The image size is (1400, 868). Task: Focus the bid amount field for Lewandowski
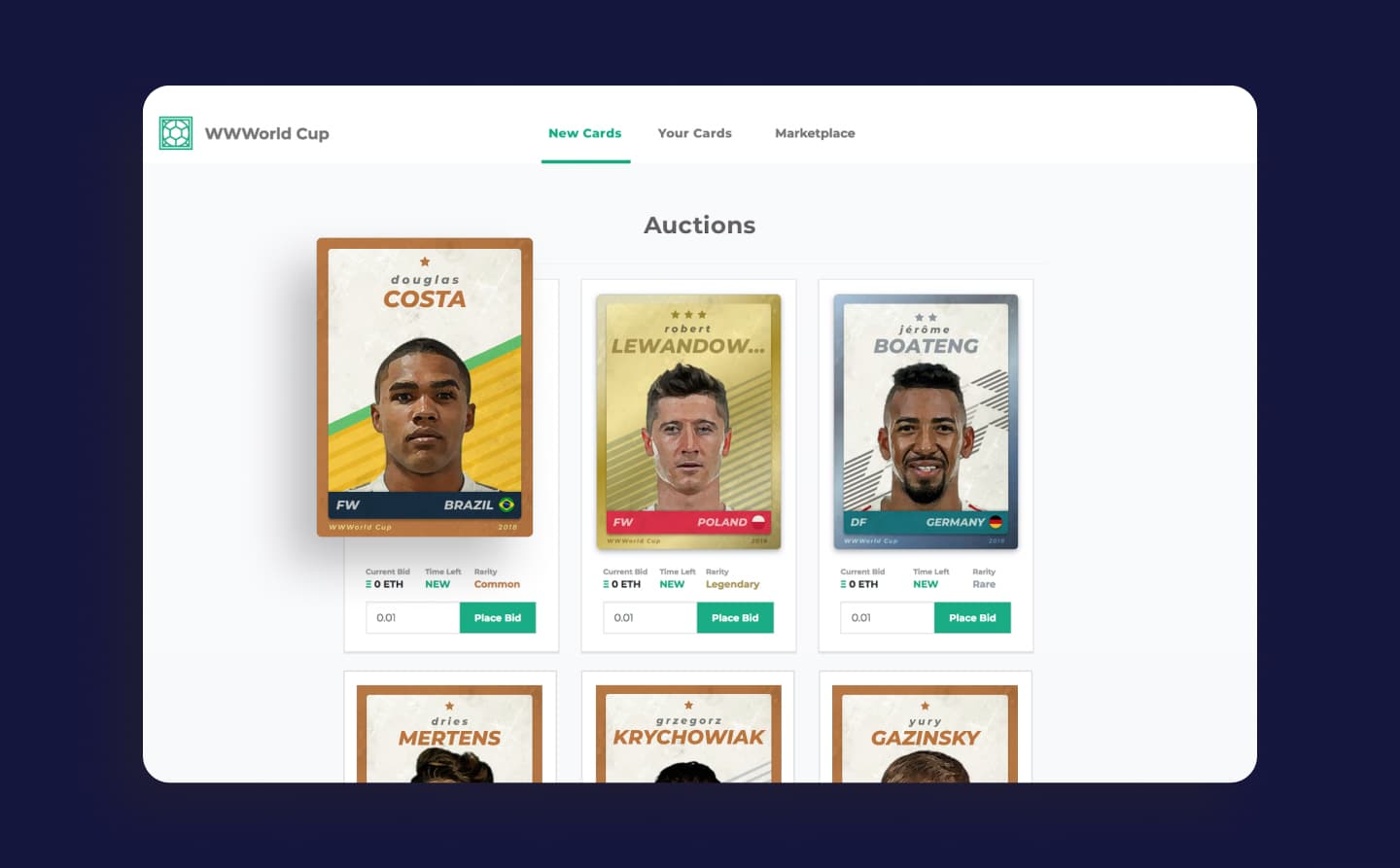[x=649, y=617]
